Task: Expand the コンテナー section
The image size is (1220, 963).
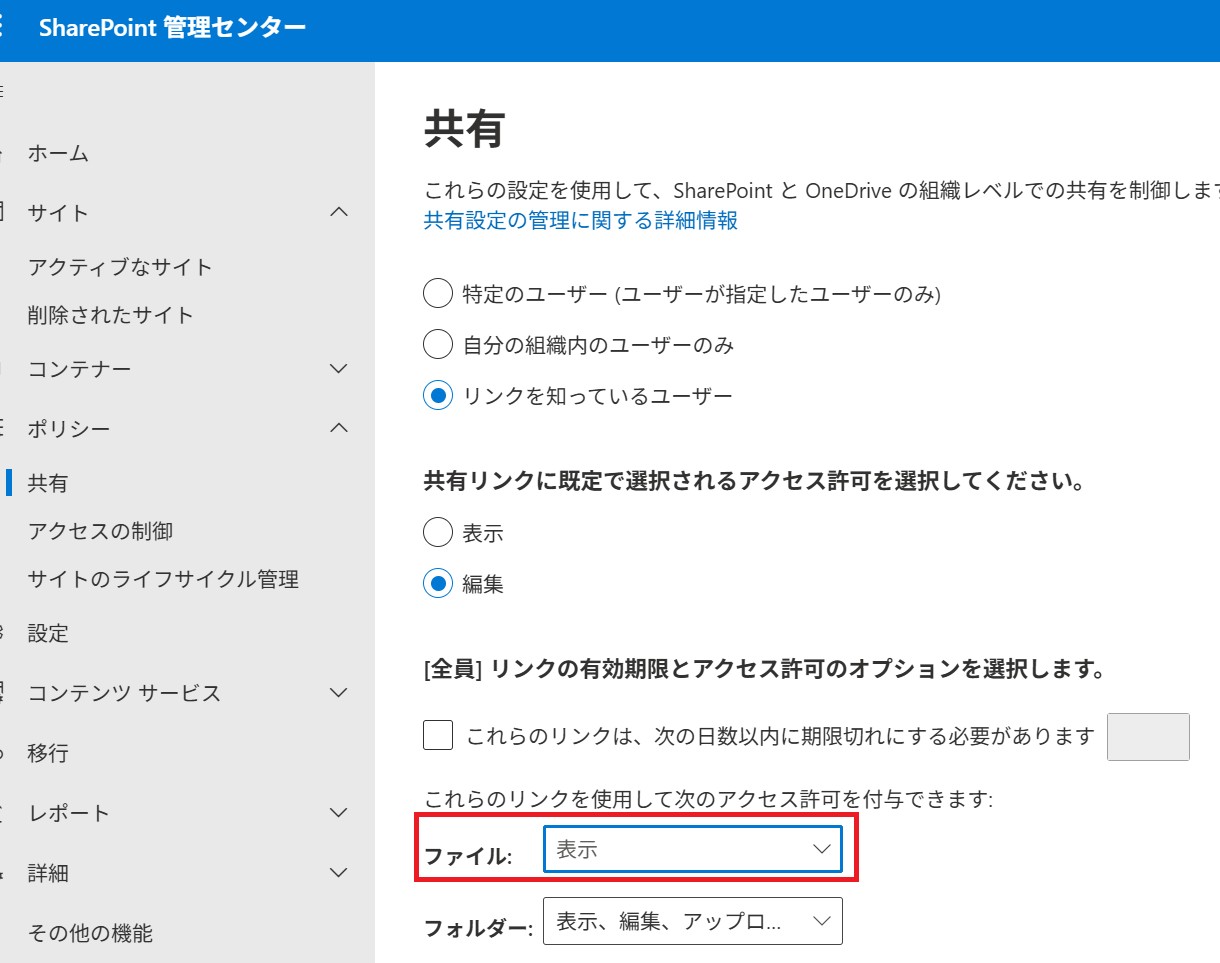Action: (x=338, y=369)
